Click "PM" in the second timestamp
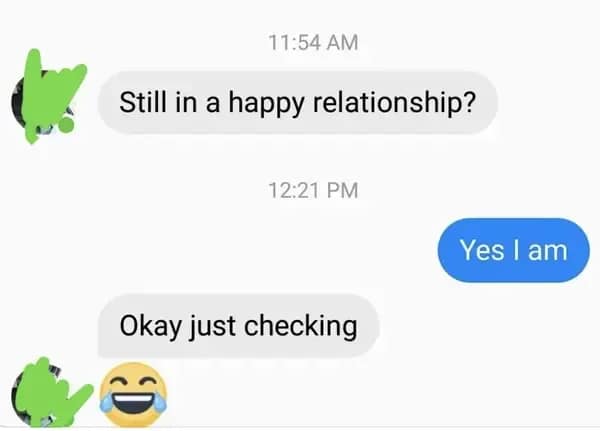Image resolution: width=600 pixels, height=431 pixels. click(x=343, y=190)
